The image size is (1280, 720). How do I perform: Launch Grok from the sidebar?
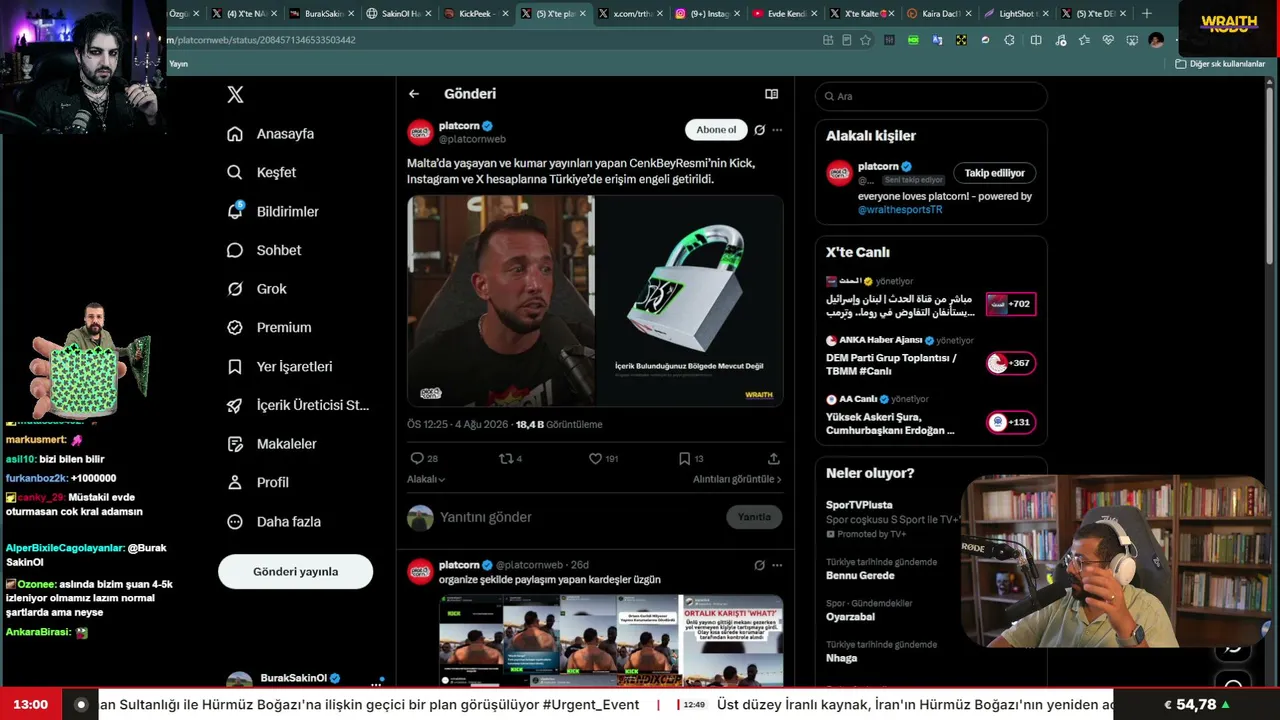[x=257, y=289]
